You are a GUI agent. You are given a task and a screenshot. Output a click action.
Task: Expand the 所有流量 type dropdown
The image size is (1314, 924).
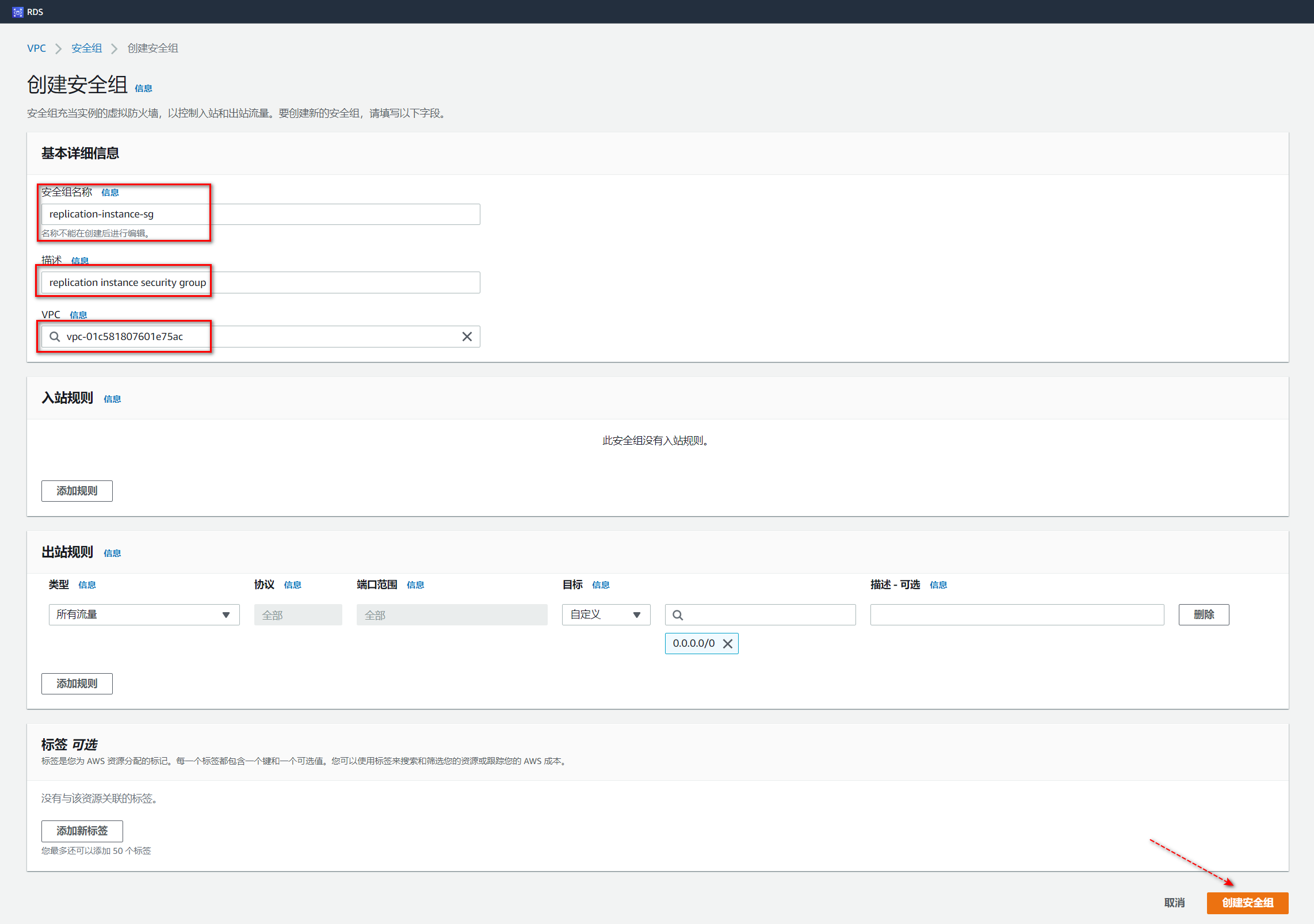(144, 615)
